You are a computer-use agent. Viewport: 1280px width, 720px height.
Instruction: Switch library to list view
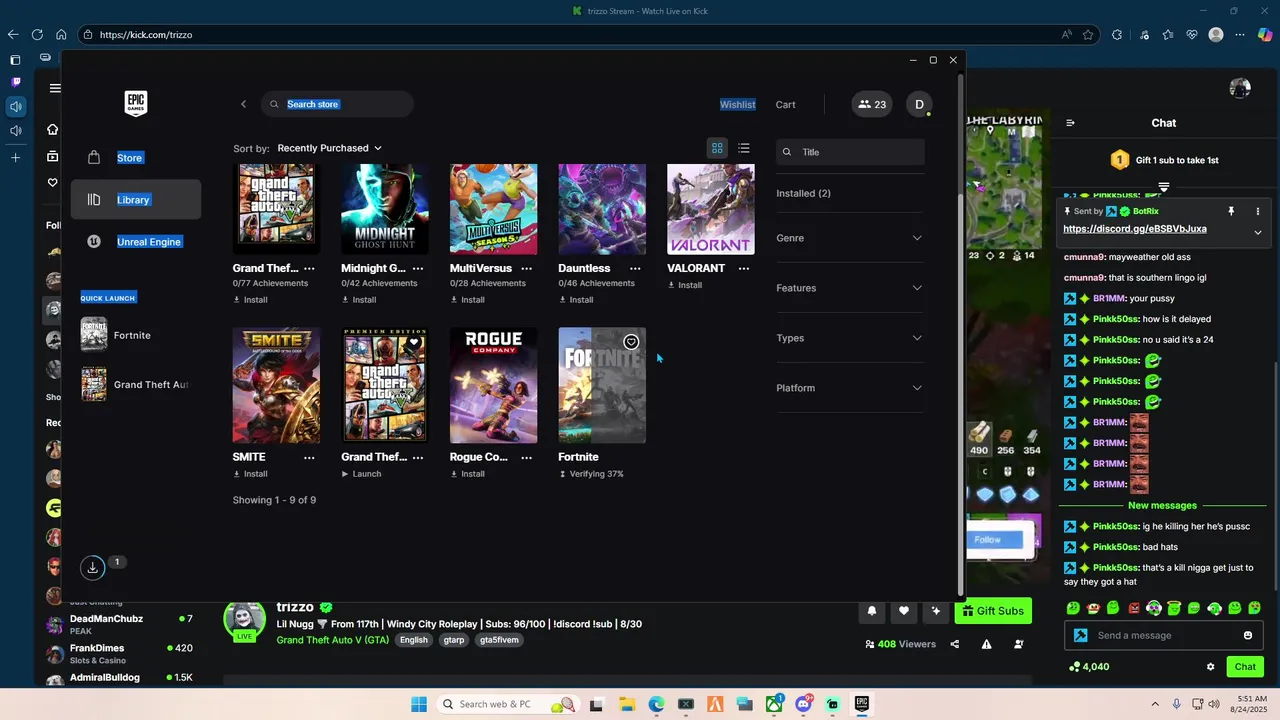coord(744,148)
